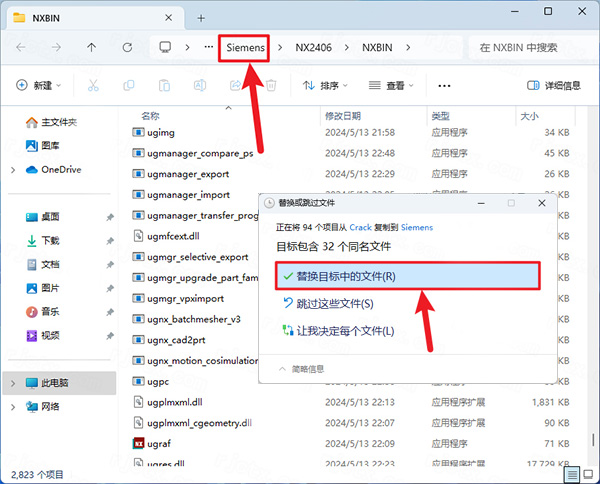This screenshot has height=484, width=600.
Task: Click the Share icon in toolbar
Action: pos(235,85)
